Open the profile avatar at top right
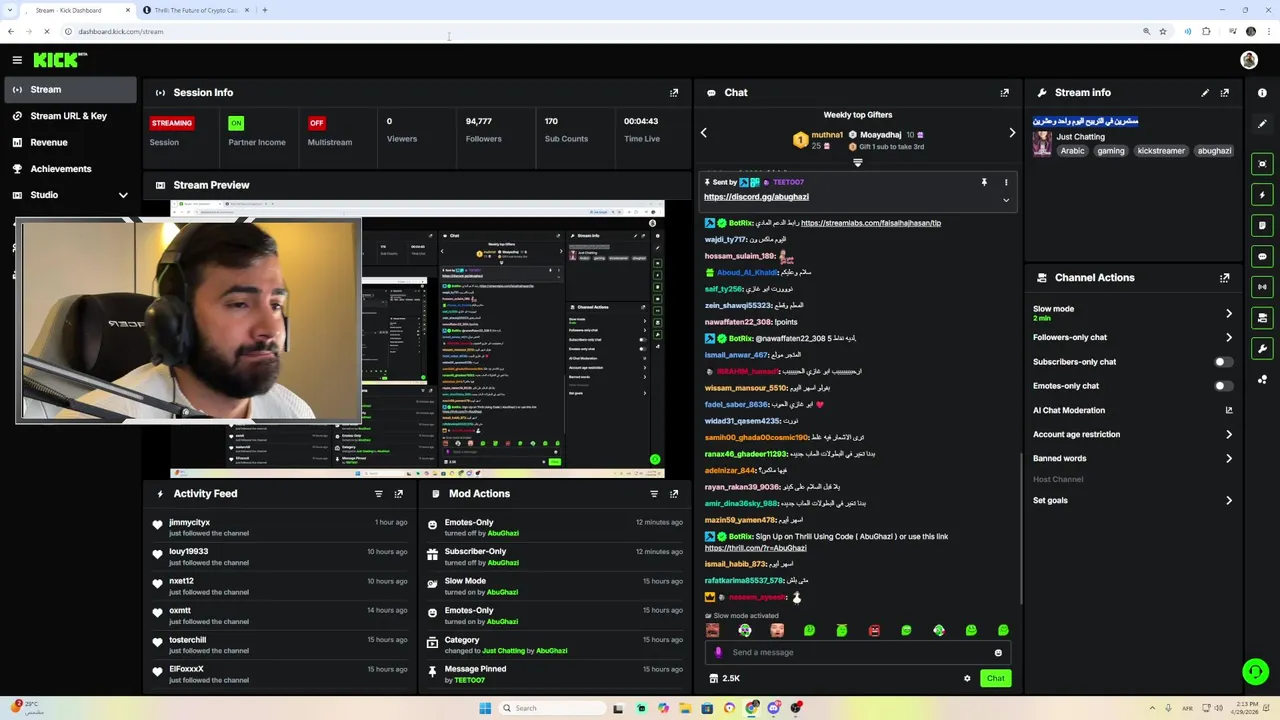The width and height of the screenshot is (1280, 720). (x=1249, y=60)
